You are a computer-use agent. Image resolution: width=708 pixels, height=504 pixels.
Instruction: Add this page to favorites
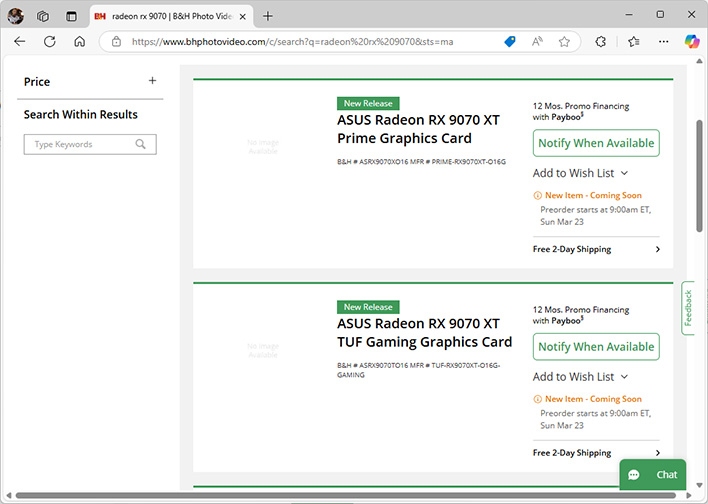(x=564, y=42)
